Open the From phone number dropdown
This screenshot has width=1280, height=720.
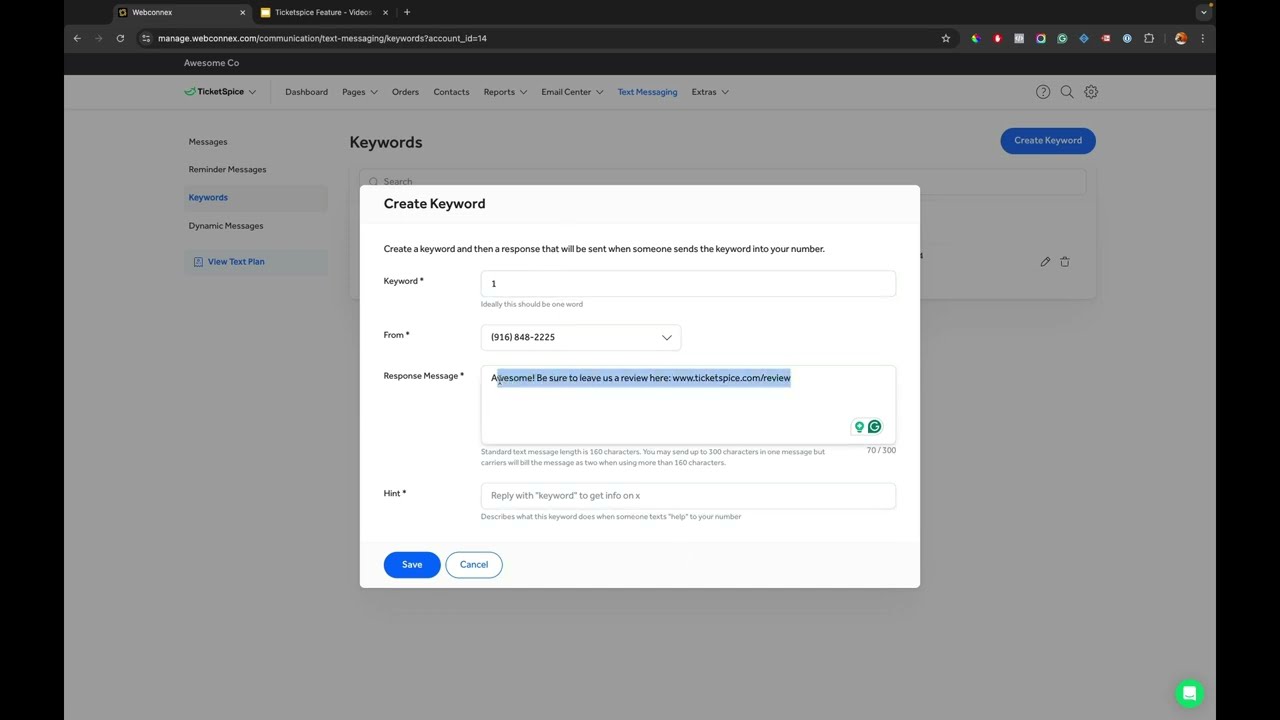(581, 337)
